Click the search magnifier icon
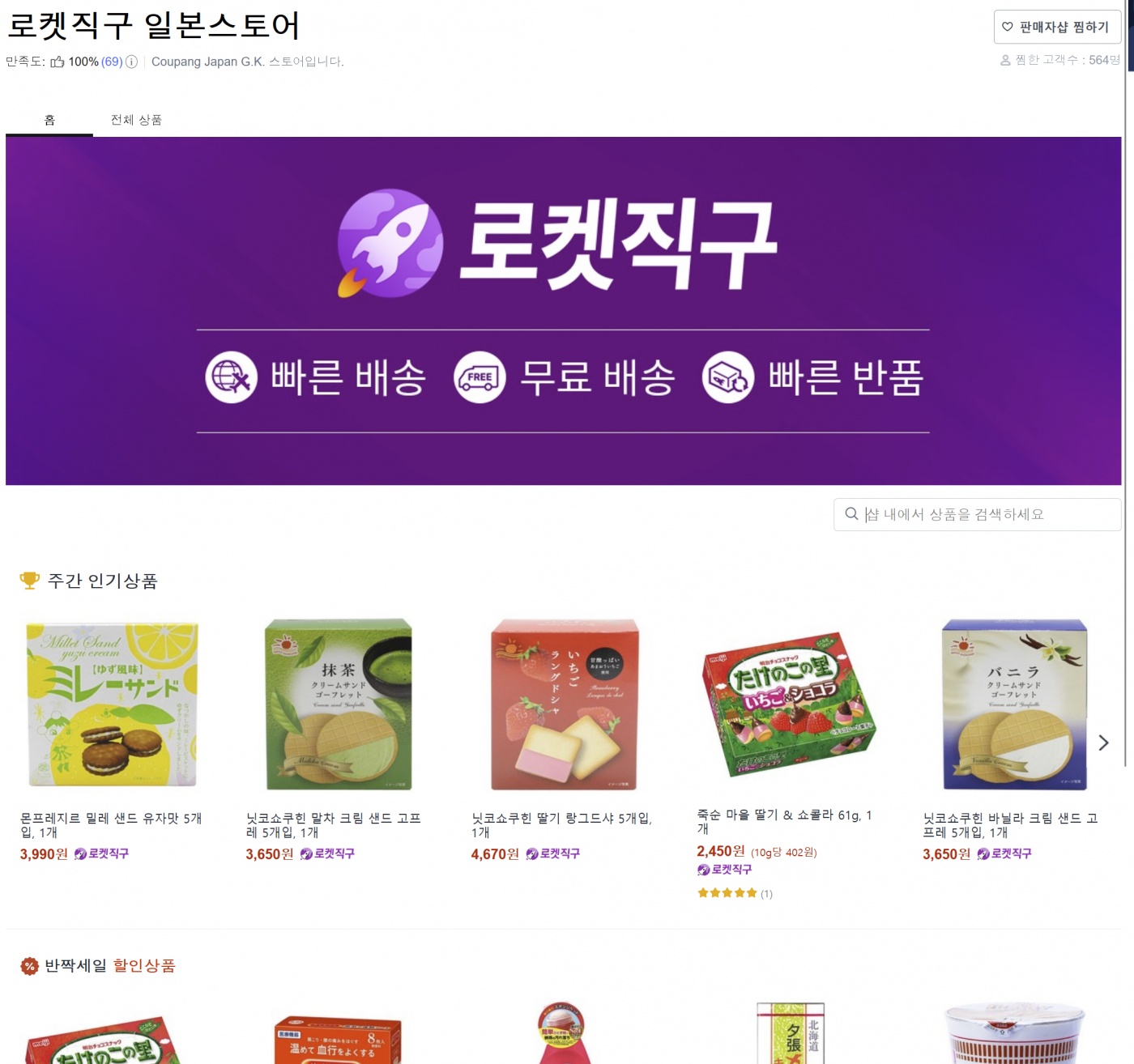Viewport: 1134px width, 1064px height. click(x=851, y=513)
